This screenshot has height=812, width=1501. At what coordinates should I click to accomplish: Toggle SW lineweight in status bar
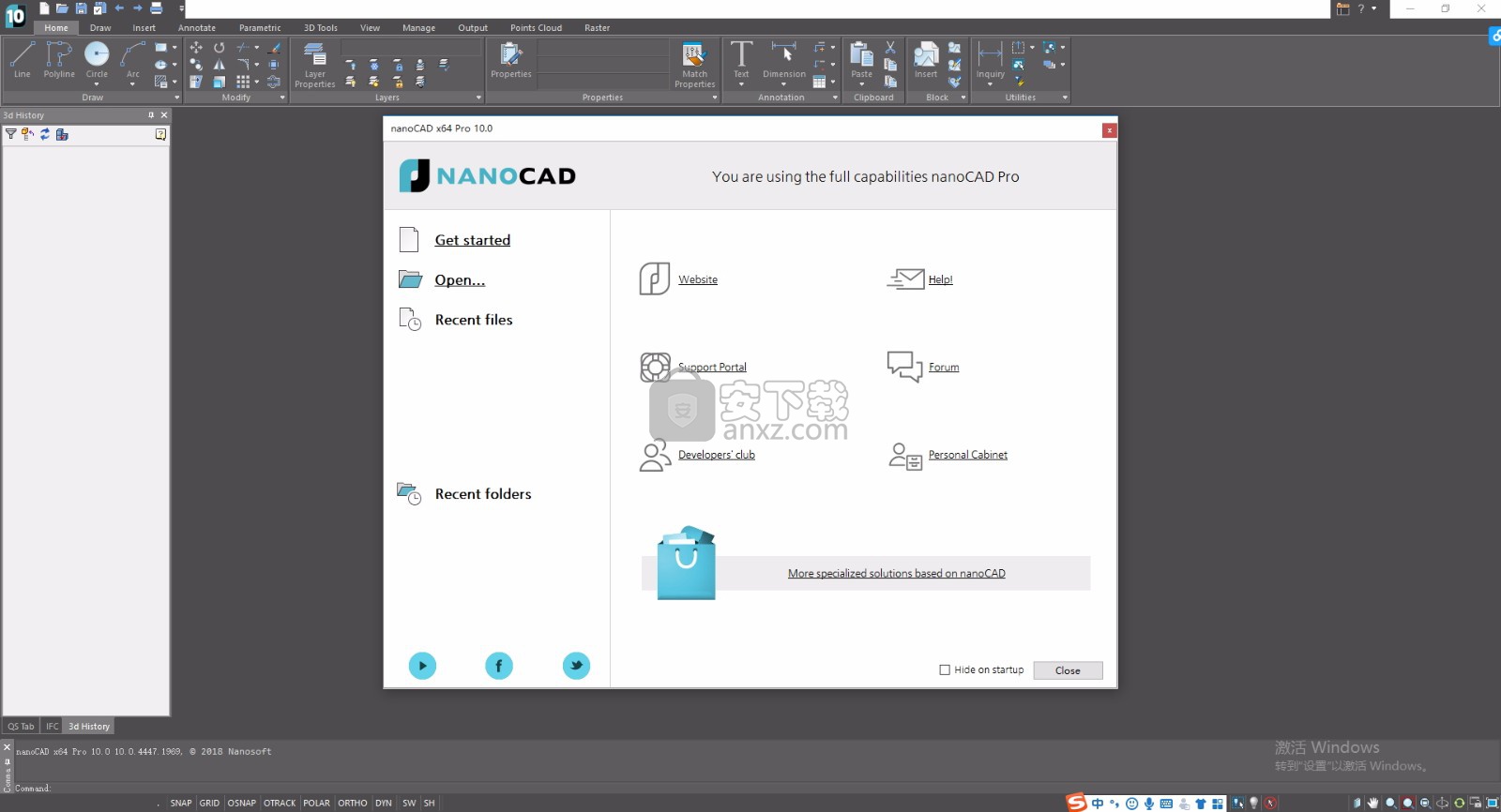(409, 803)
